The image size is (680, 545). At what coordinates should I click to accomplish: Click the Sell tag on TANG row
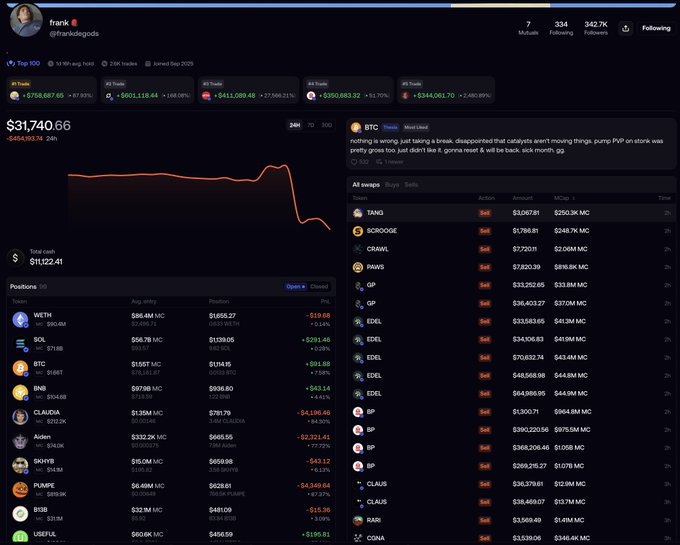click(484, 213)
